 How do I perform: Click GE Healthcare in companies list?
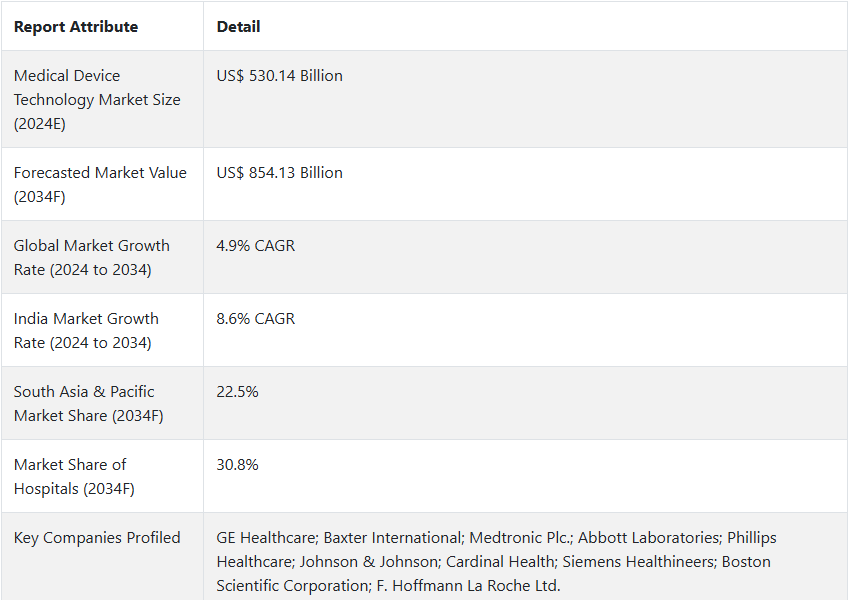(x=266, y=538)
